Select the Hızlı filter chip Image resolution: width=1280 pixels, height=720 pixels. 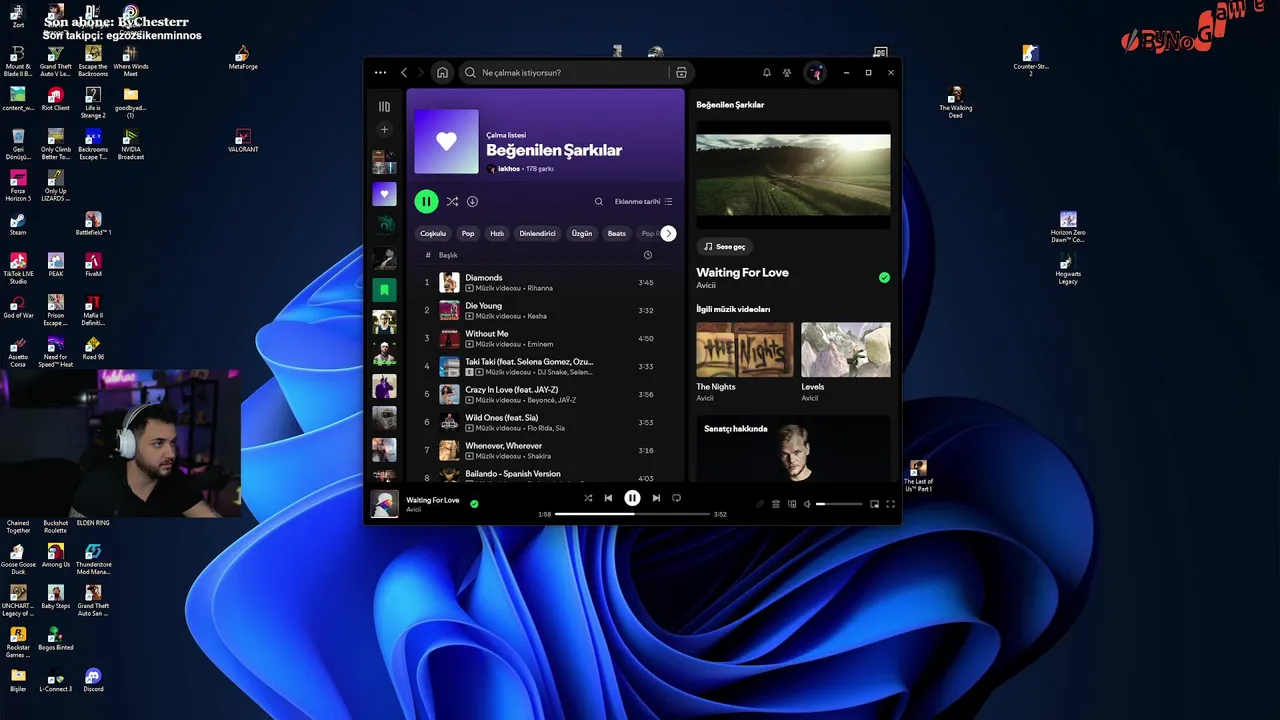click(x=497, y=233)
